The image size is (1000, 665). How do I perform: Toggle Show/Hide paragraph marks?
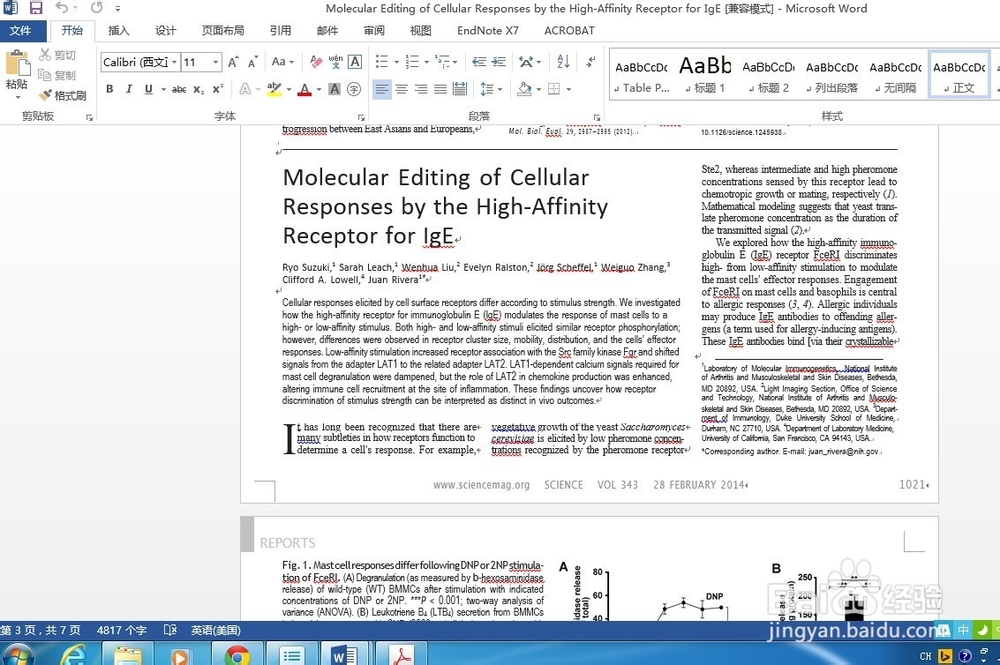tap(591, 62)
